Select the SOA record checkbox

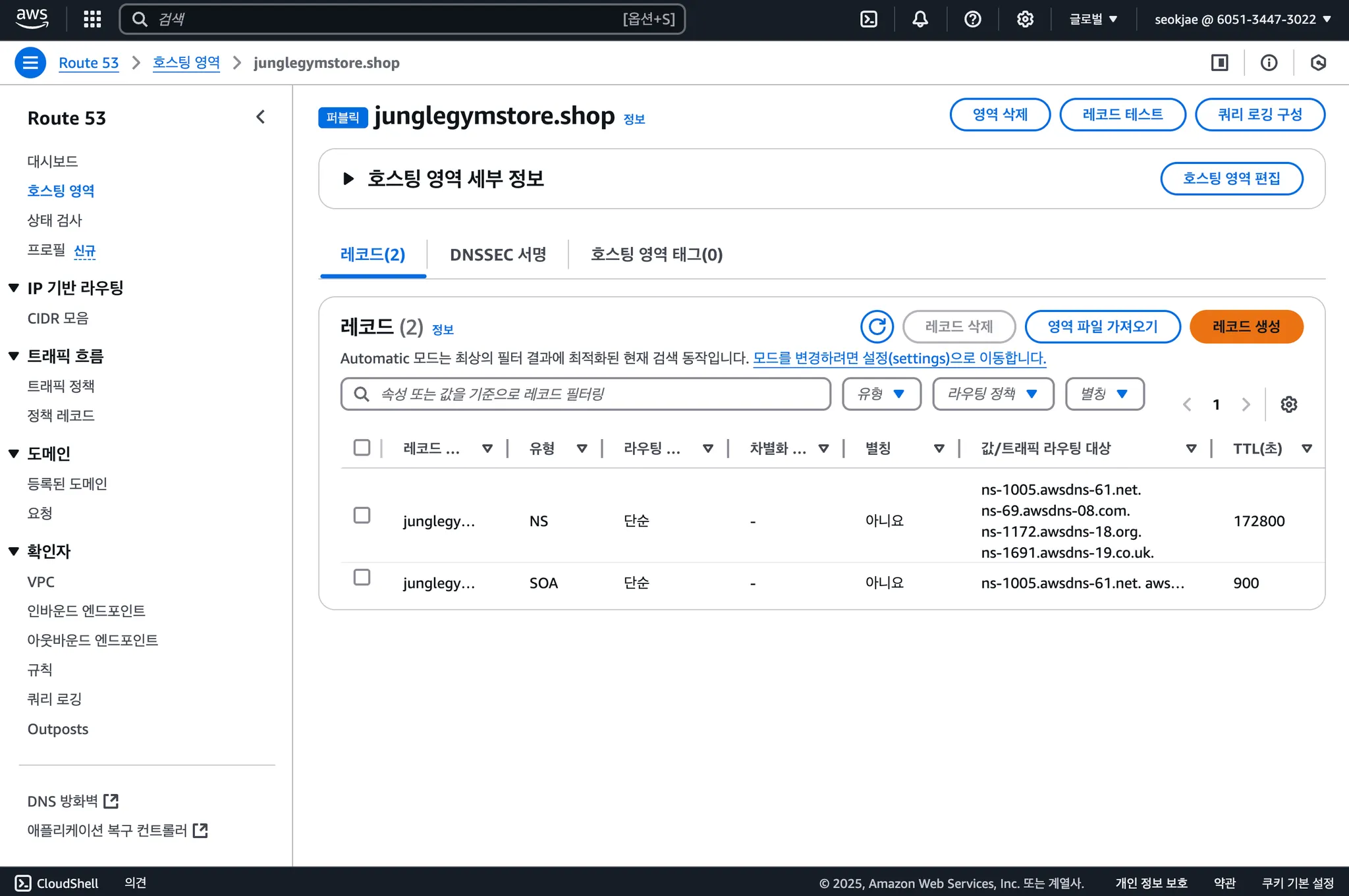coord(362,577)
